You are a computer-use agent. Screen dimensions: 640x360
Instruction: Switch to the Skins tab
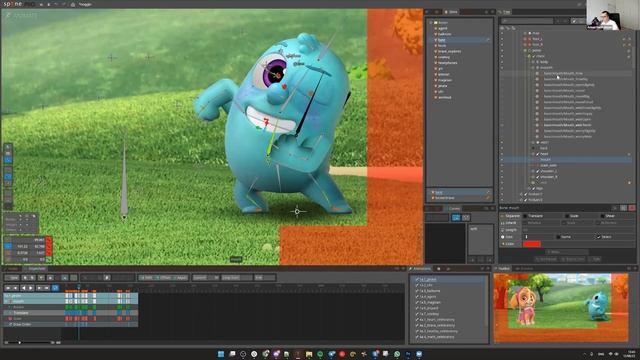(x=452, y=12)
